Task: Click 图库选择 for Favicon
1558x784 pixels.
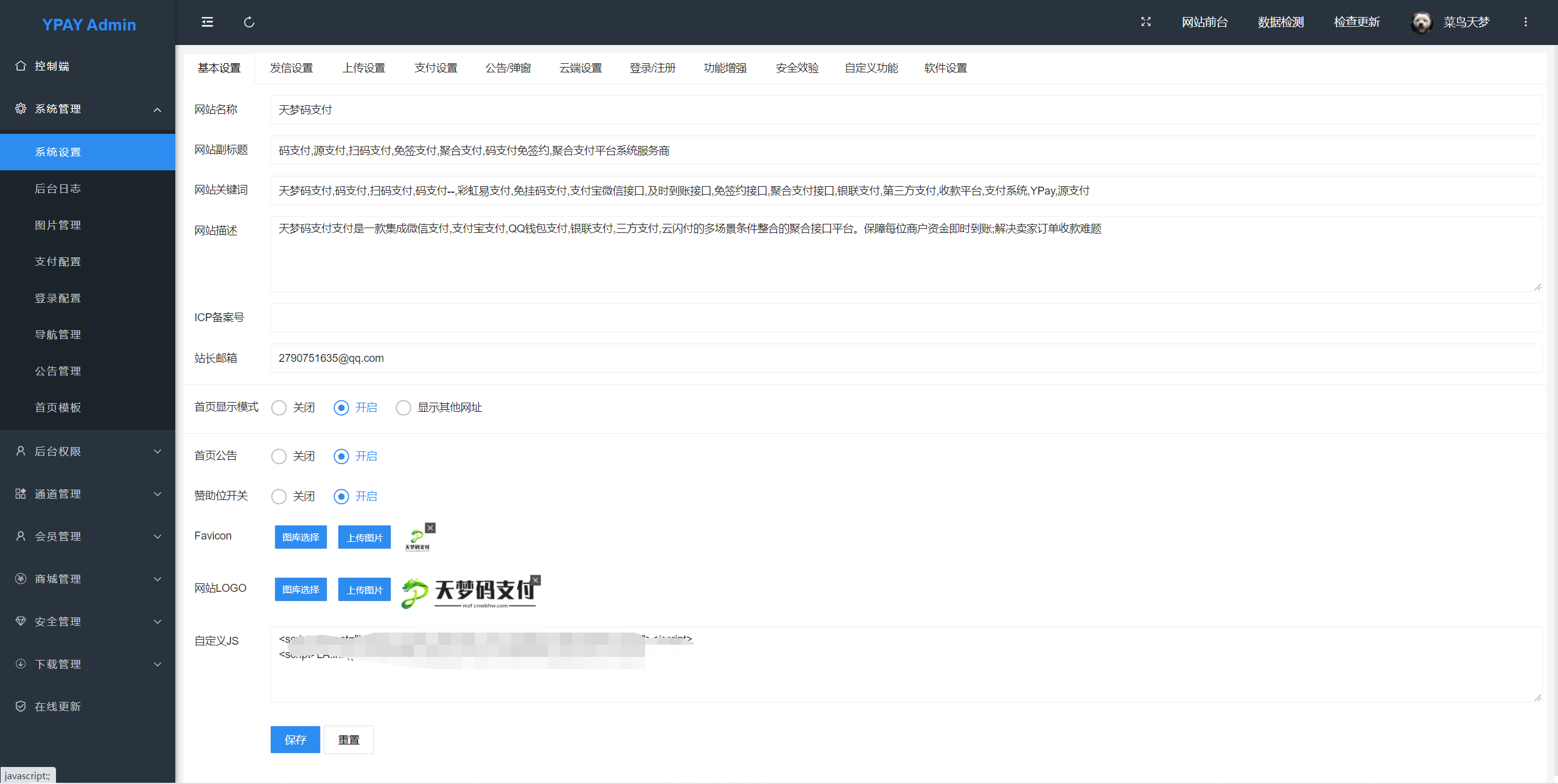Action: [301, 537]
